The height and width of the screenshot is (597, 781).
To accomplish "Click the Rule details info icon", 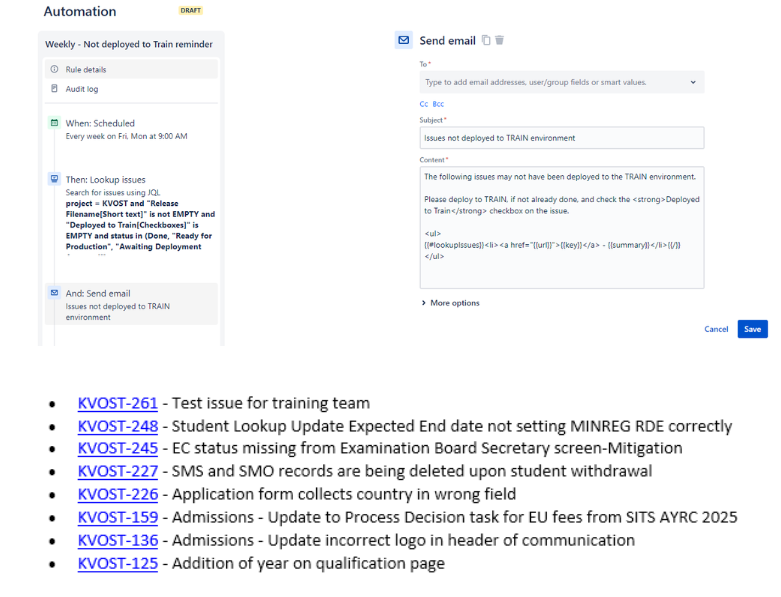I will 54,69.
